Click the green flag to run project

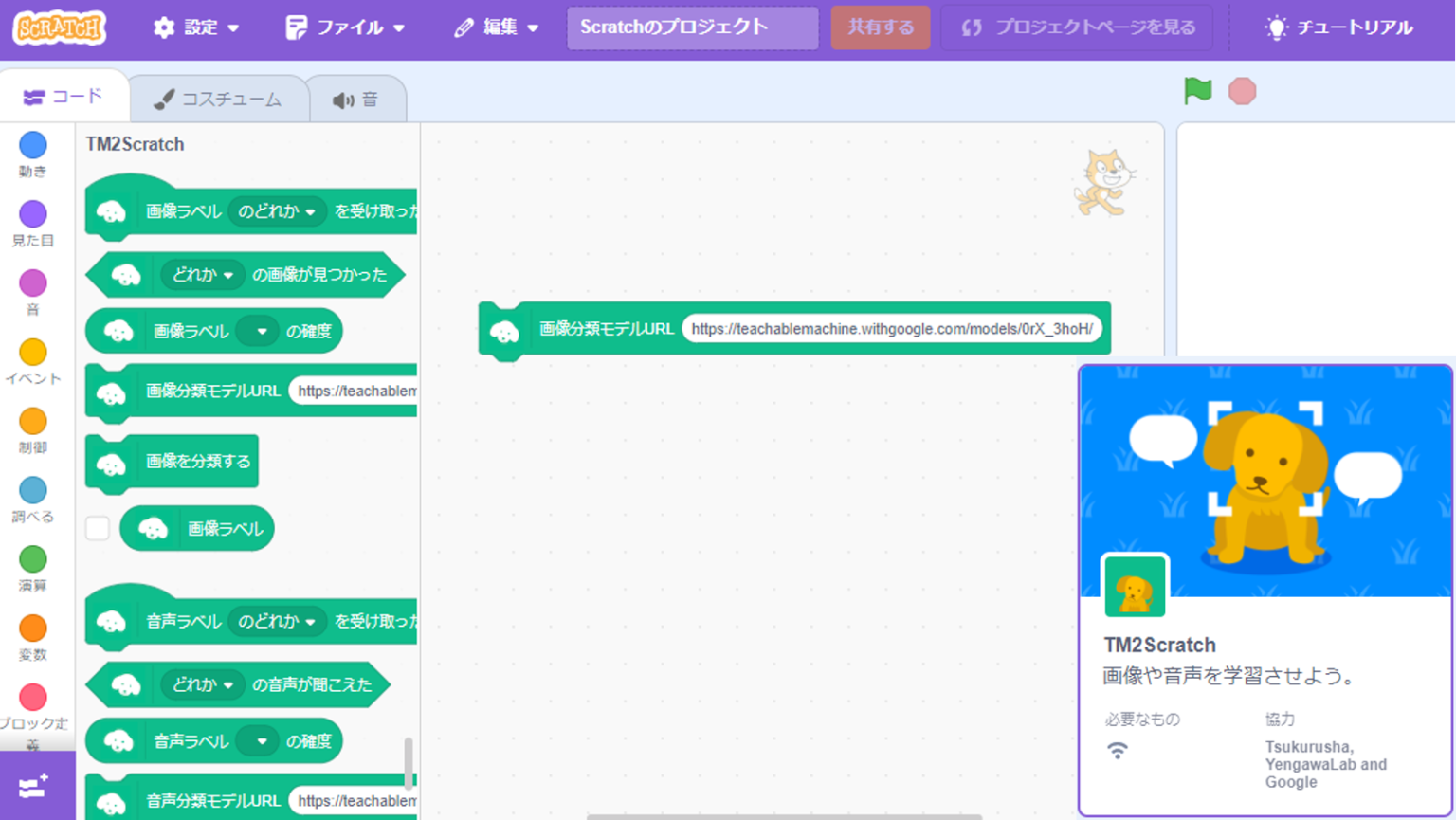[x=1197, y=90]
